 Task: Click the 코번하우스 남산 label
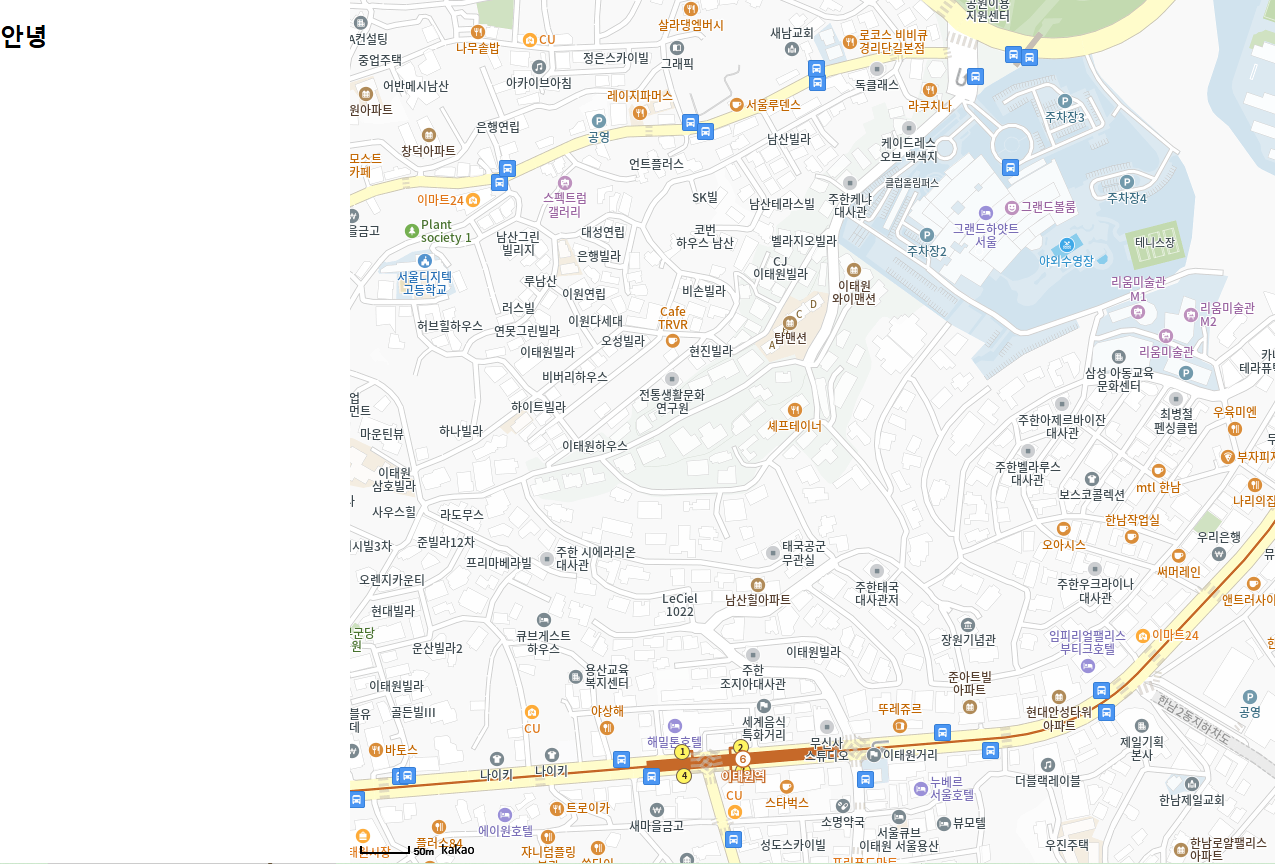[705, 236]
